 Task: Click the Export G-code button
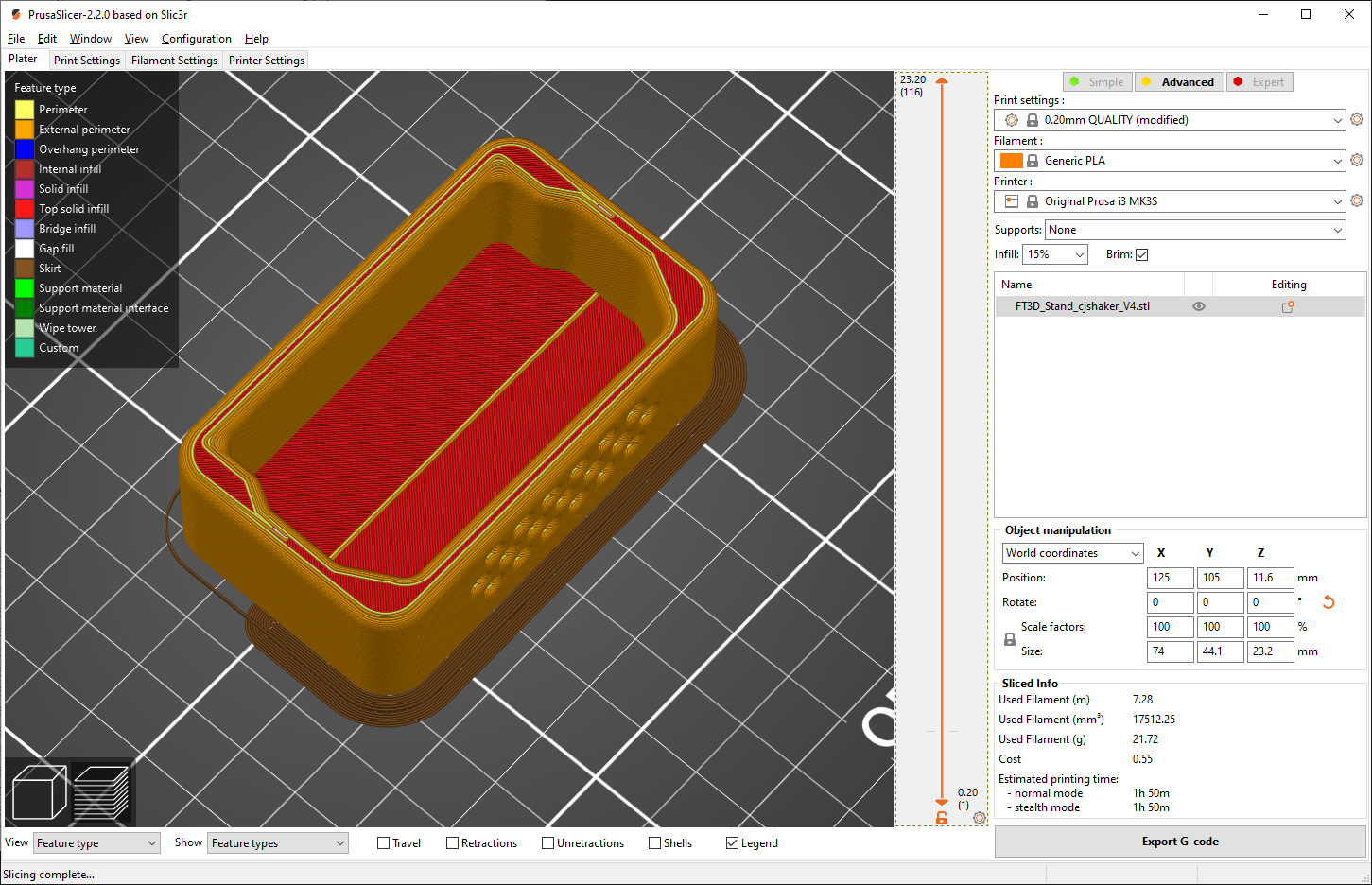pyautogui.click(x=1180, y=842)
